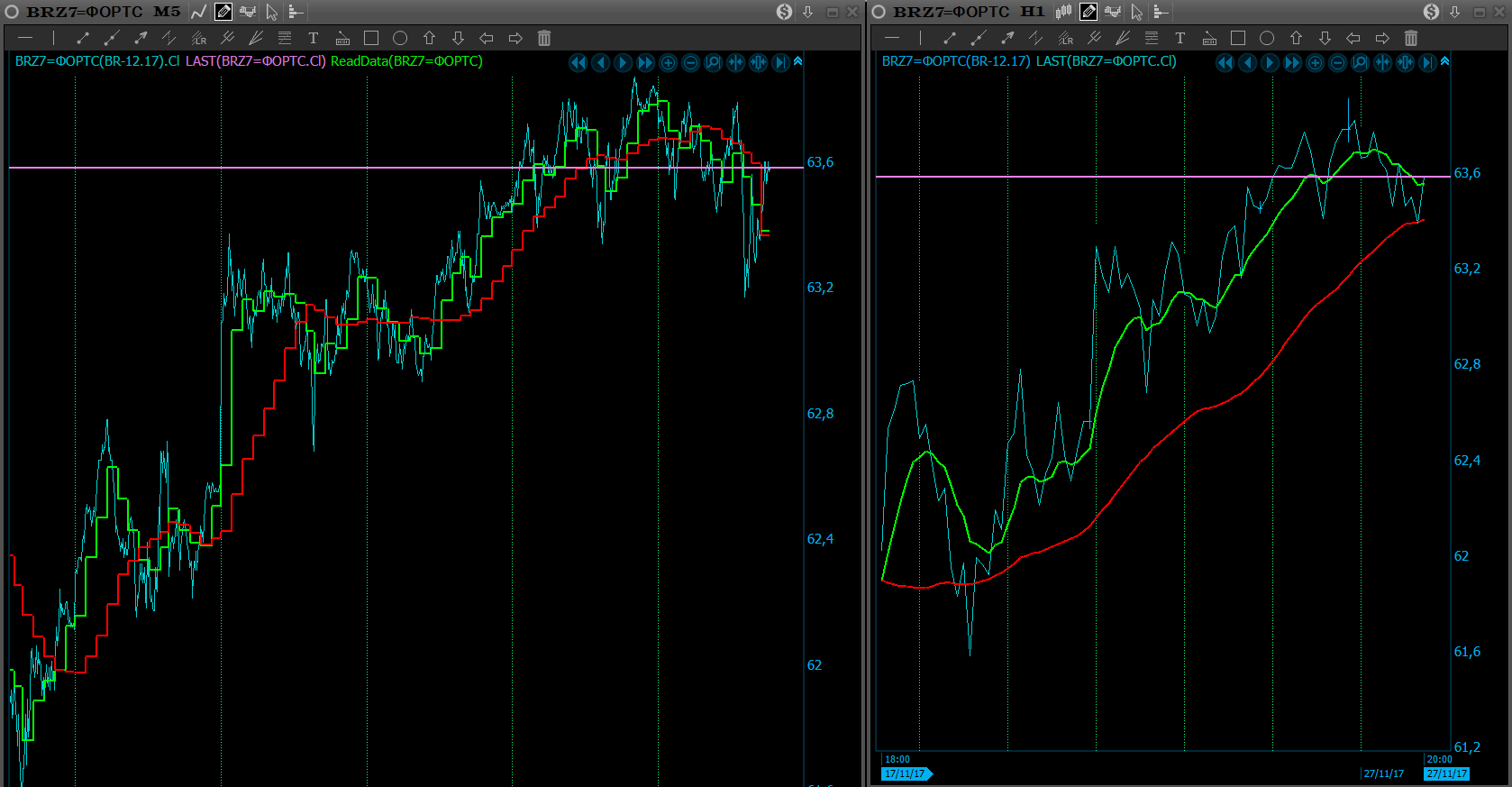Click trash icon in H1 chart drawing toolbar

[1411, 38]
